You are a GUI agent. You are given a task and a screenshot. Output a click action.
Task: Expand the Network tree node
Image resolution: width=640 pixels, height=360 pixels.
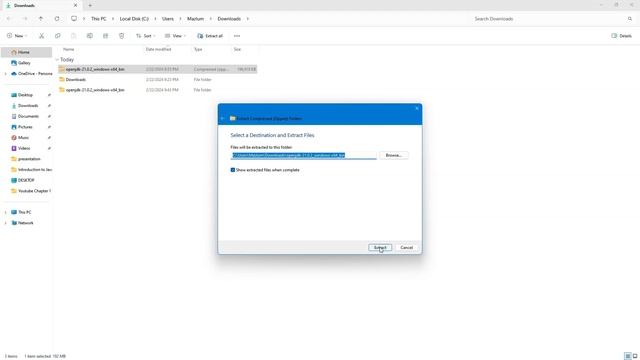point(6,223)
